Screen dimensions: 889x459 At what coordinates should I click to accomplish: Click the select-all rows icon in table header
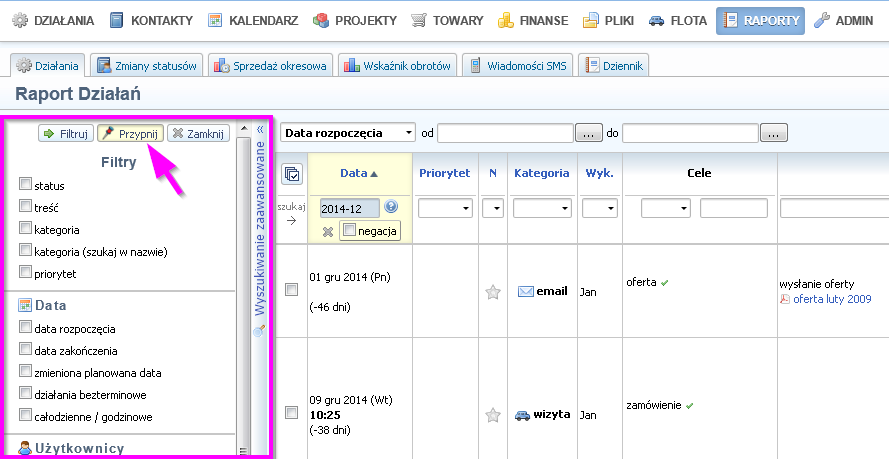click(x=292, y=174)
